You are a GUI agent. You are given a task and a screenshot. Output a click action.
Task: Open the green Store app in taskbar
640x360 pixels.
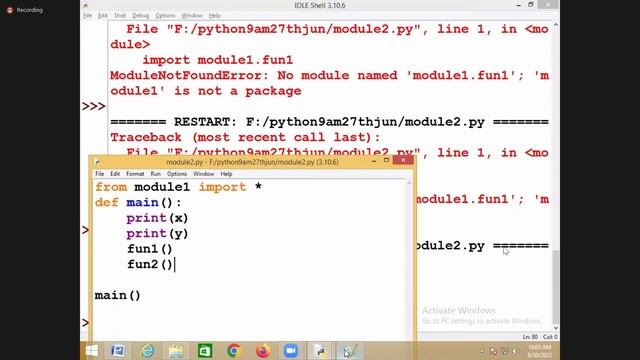point(205,351)
